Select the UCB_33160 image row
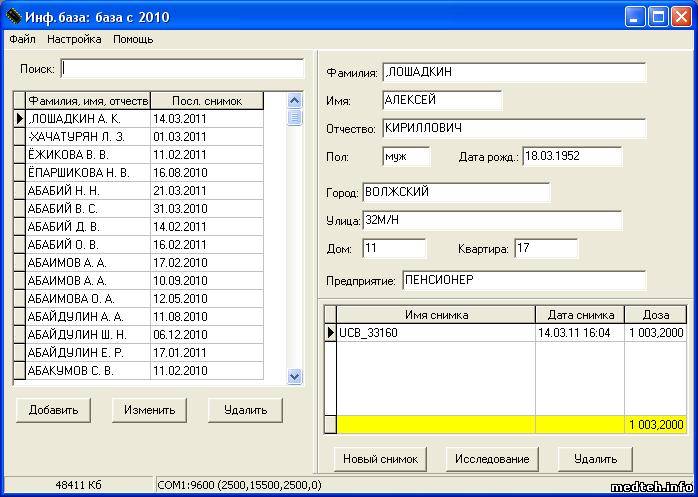The width and height of the screenshot is (698, 497). pos(435,333)
